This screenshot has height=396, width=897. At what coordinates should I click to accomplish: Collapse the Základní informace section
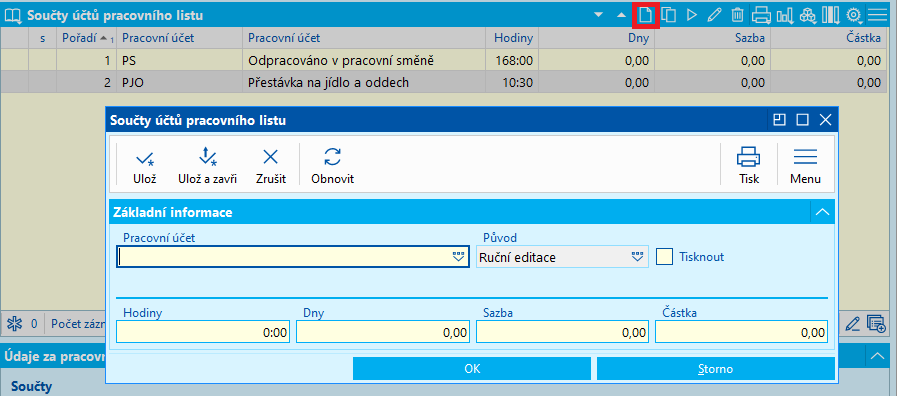tap(823, 212)
